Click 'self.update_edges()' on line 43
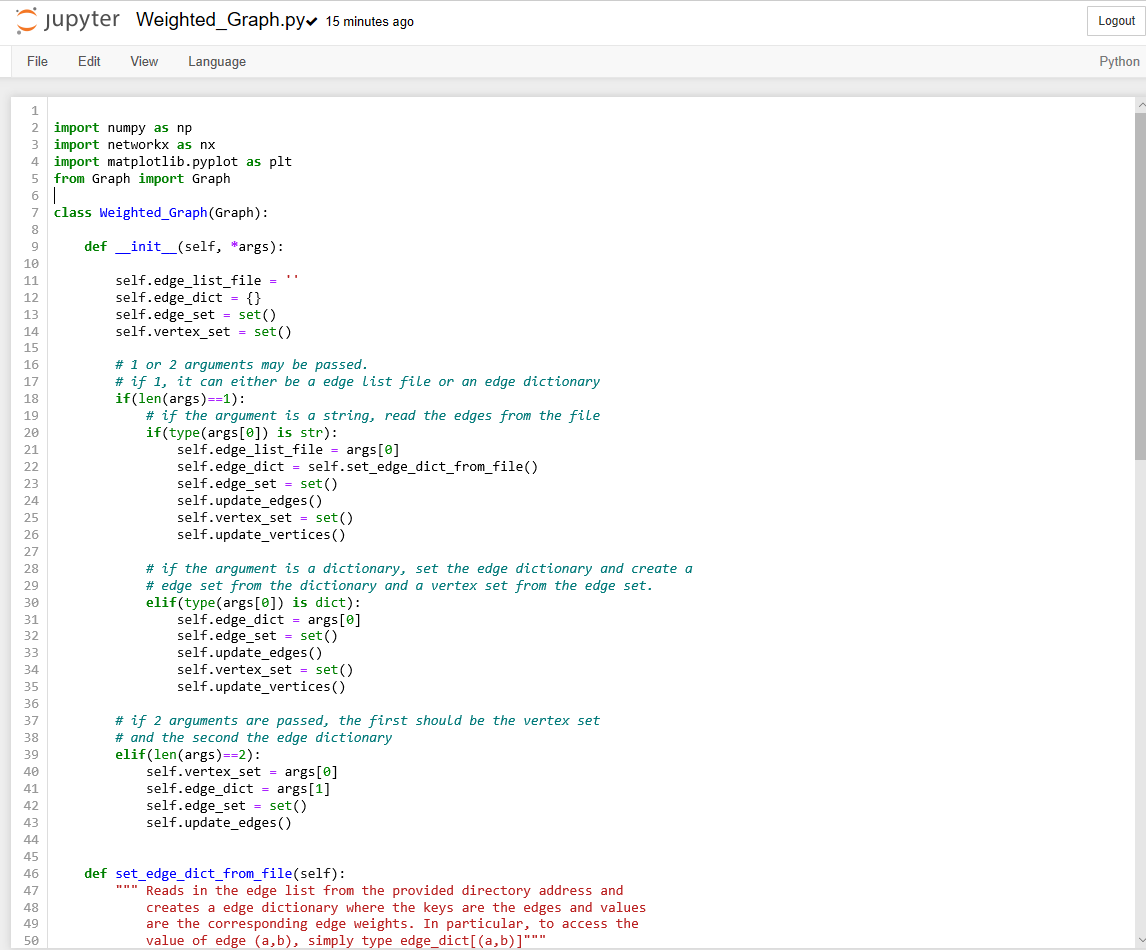 [219, 823]
